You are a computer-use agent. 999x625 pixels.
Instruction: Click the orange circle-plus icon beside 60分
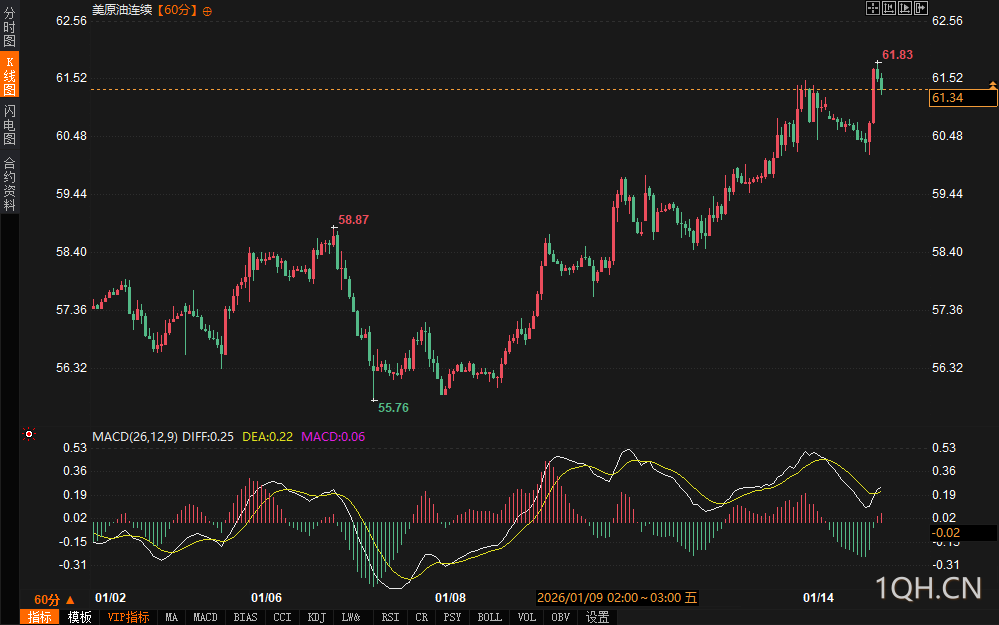[x=207, y=10]
